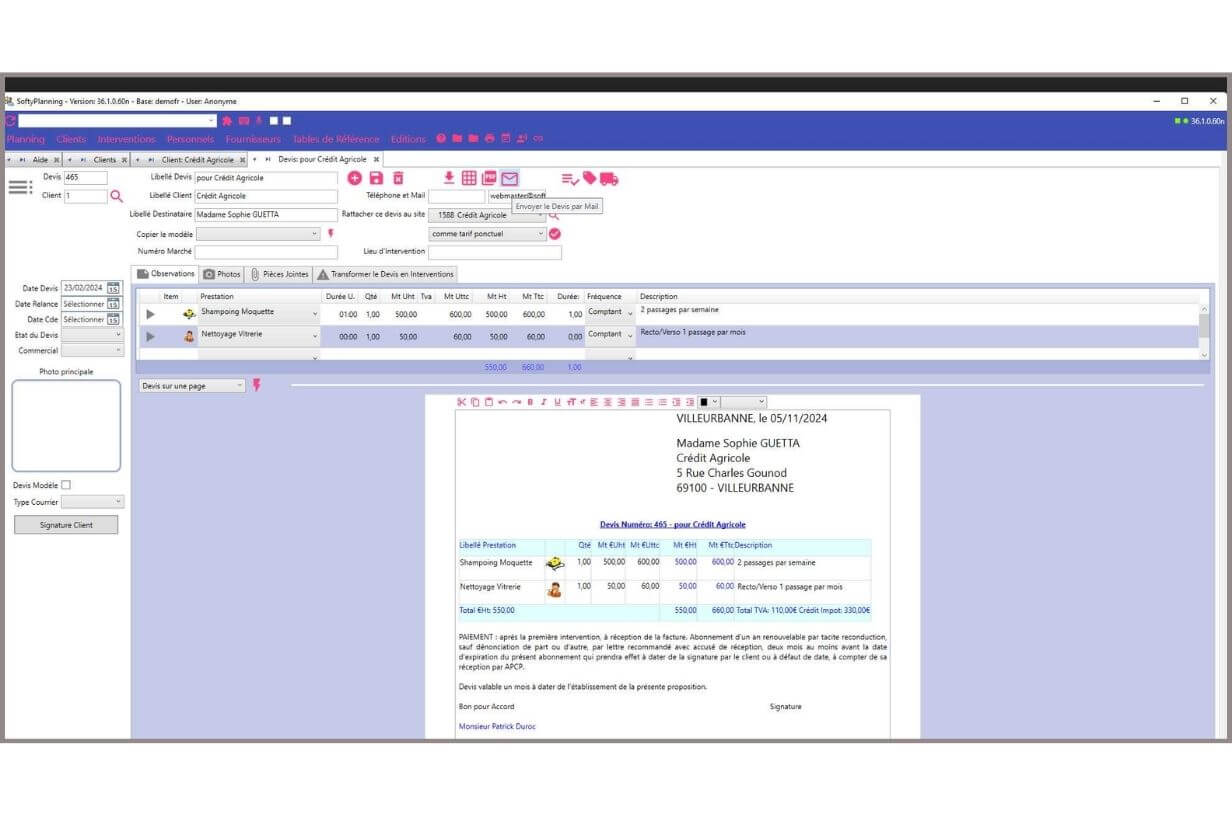Click the delivery truck icon

click(609, 178)
